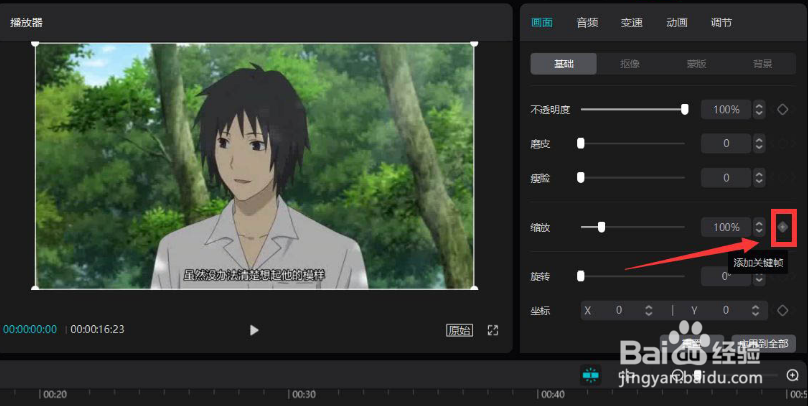Click the 不透明度 label

550,110
